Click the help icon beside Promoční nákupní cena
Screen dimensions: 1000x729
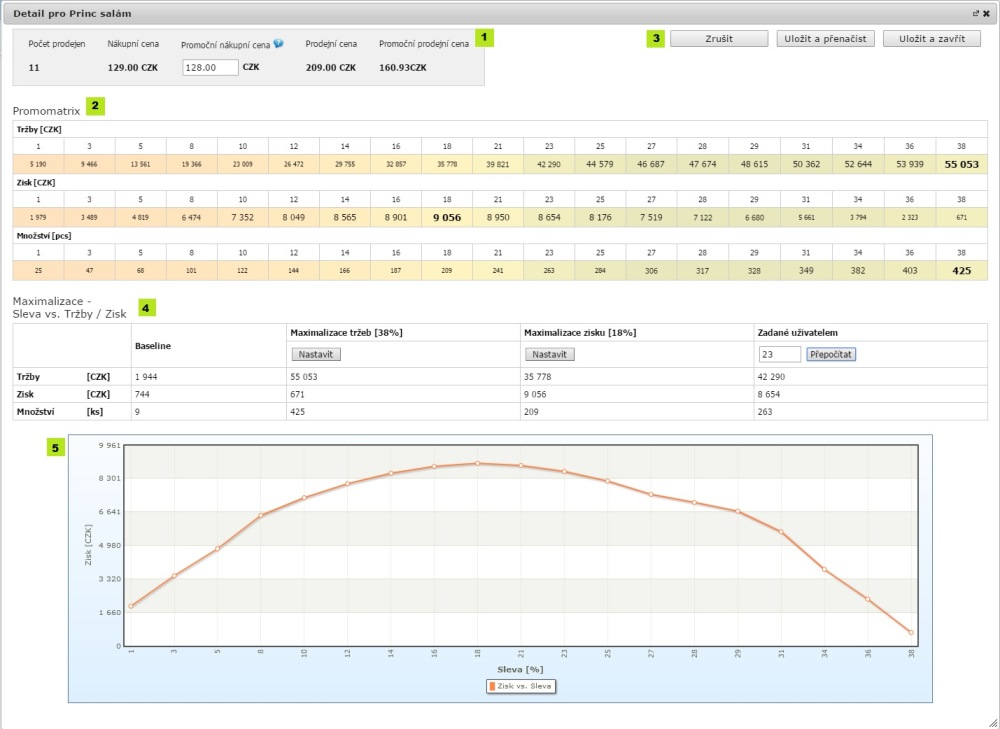[x=277, y=44]
